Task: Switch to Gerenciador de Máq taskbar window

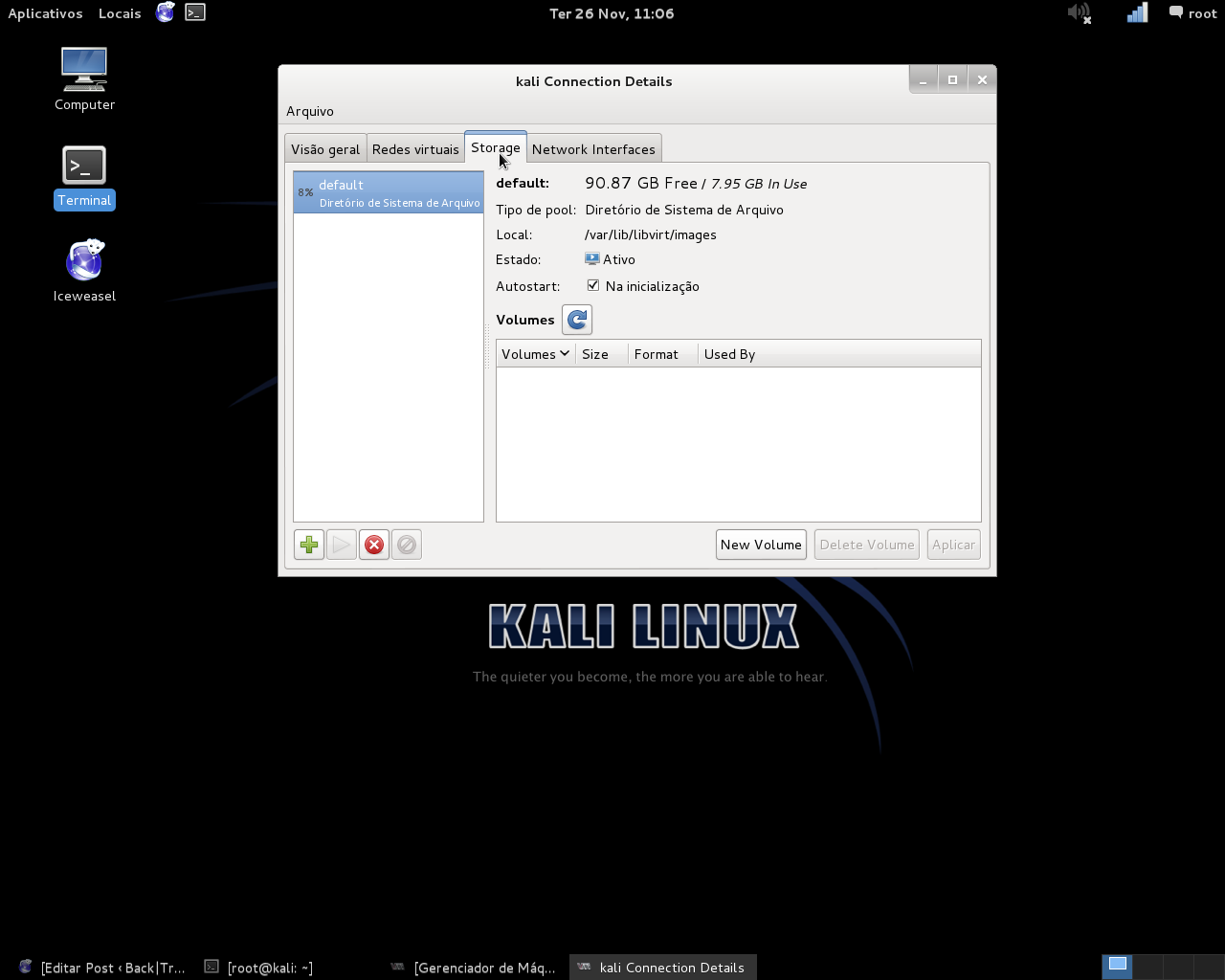Action: [x=474, y=968]
